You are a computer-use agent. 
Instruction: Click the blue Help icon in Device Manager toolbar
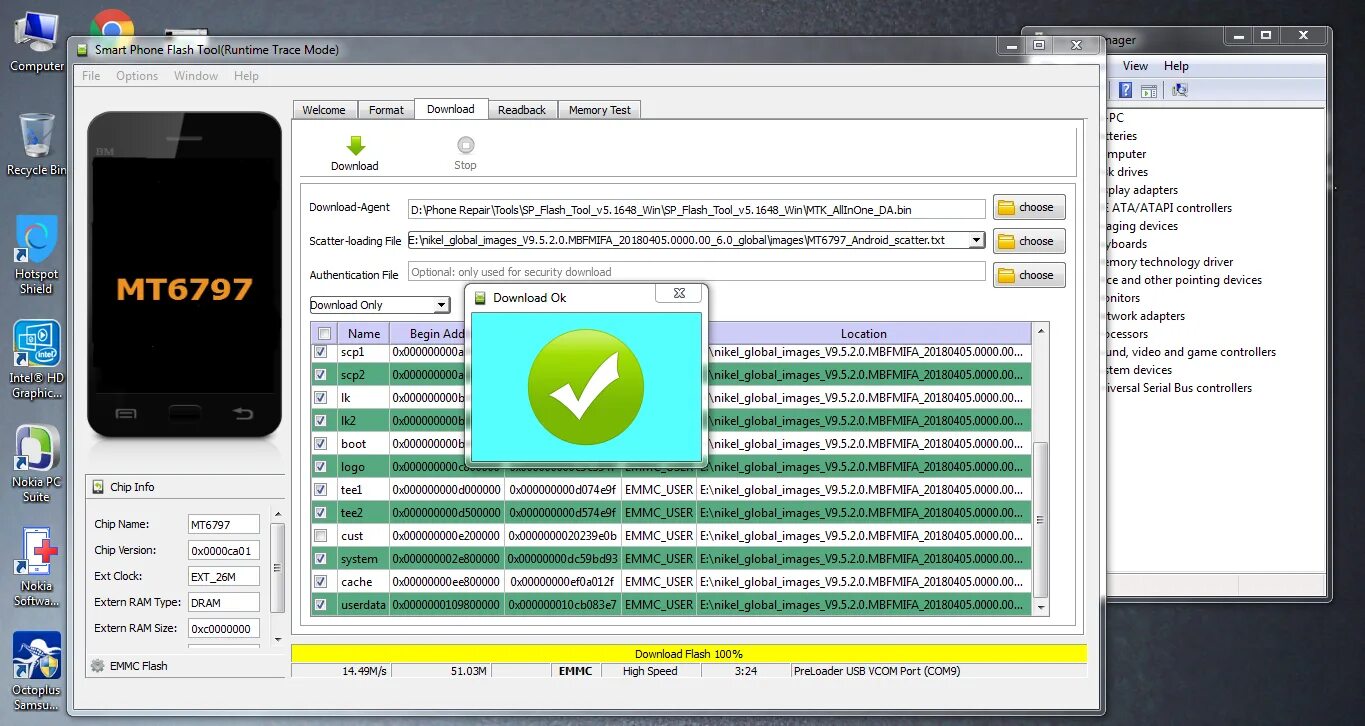click(x=1125, y=90)
